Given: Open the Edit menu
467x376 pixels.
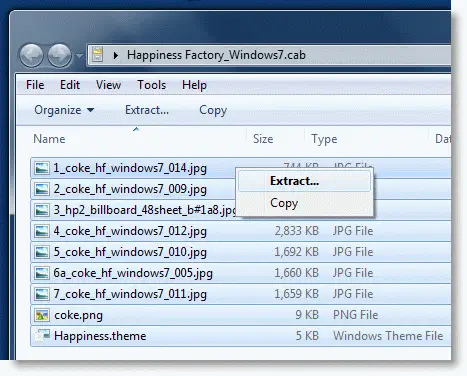Looking at the screenshot, I should pos(70,85).
